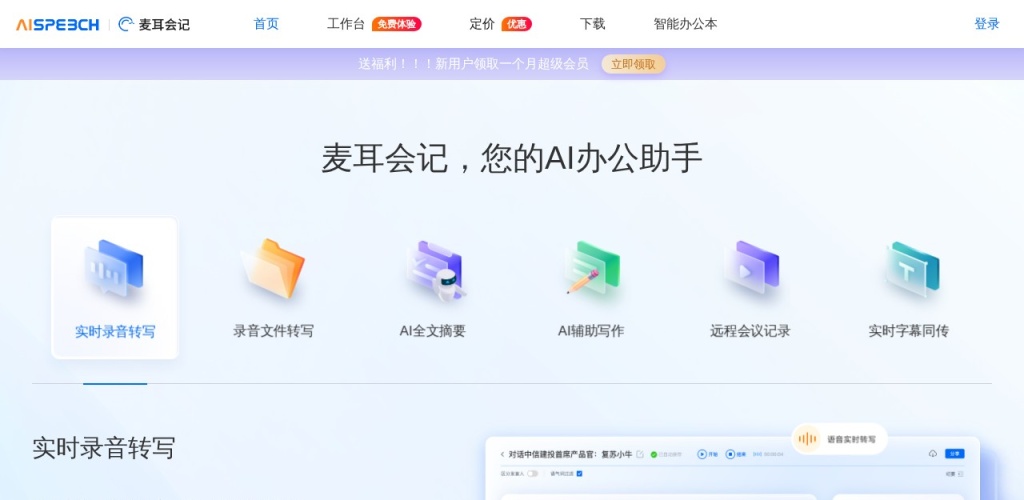The height and width of the screenshot is (500, 1024).
Task: Go to the 定价 pricing page
Action: [482, 24]
